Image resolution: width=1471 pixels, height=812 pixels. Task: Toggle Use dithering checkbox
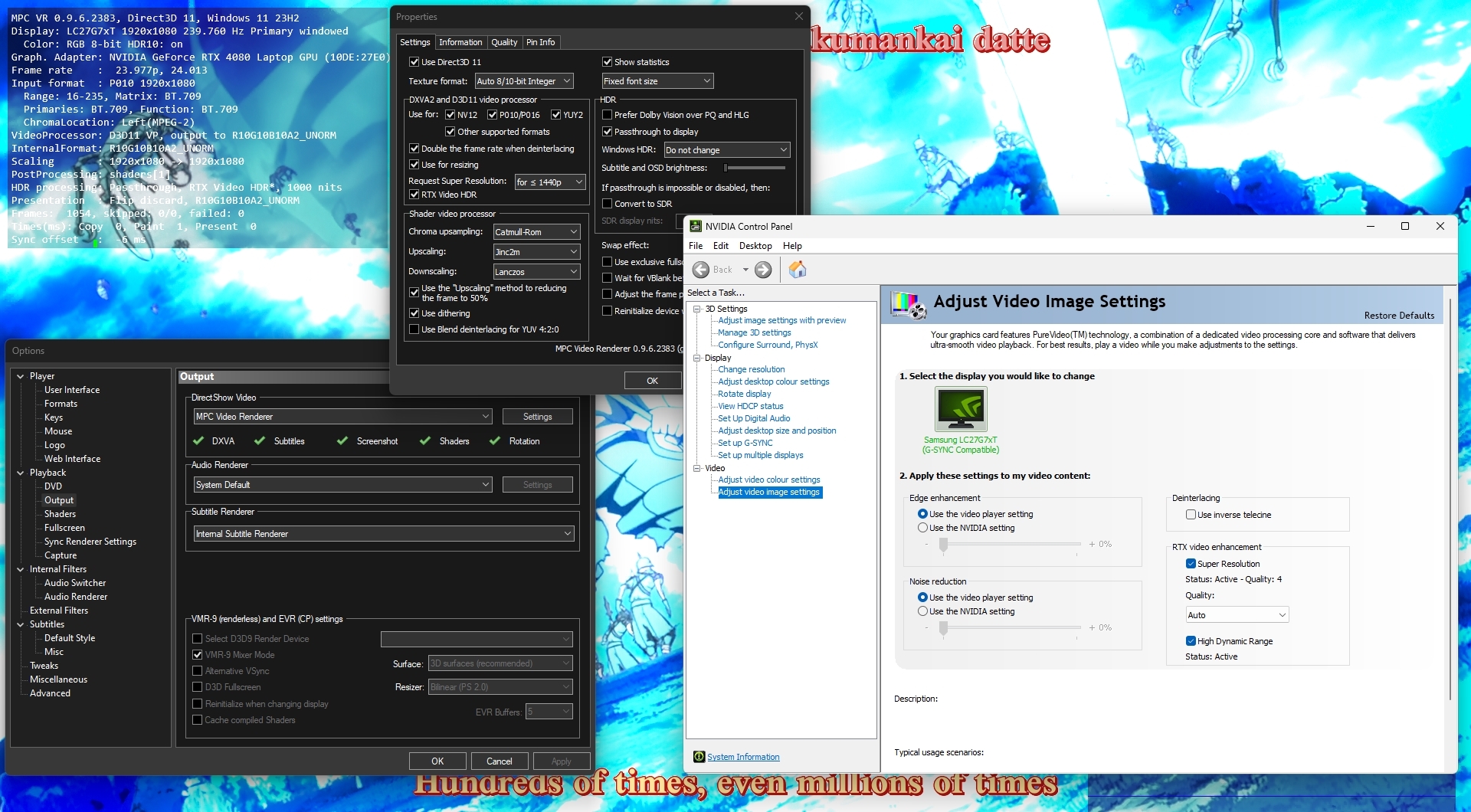(x=414, y=313)
